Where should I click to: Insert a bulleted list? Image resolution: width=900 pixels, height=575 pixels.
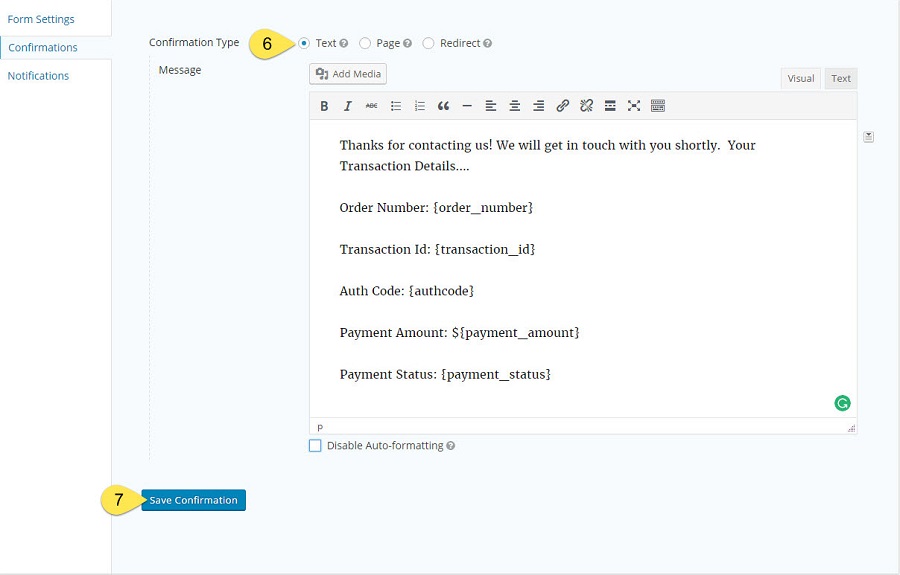click(x=396, y=106)
